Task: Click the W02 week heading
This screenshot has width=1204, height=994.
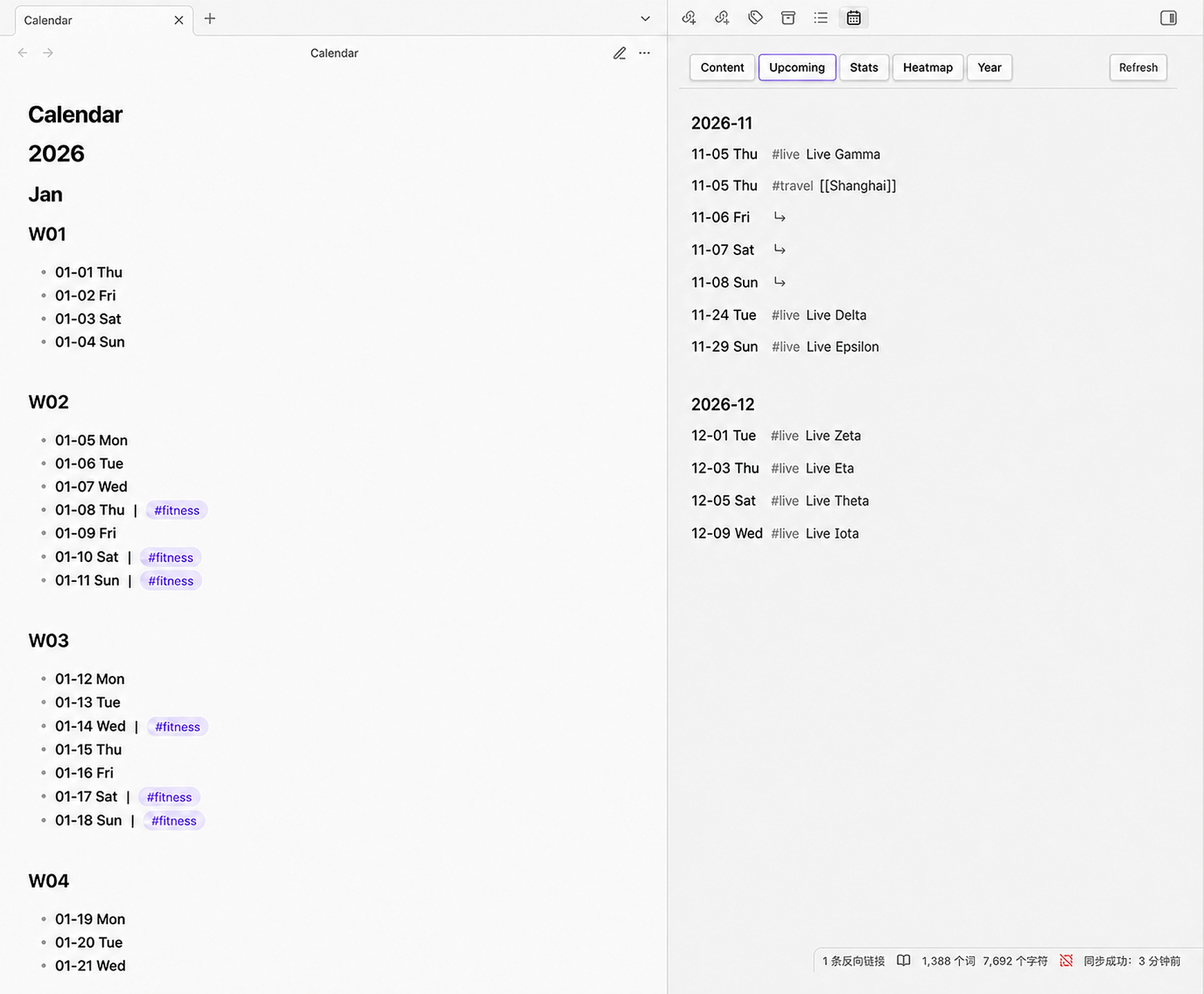Action: 48,402
